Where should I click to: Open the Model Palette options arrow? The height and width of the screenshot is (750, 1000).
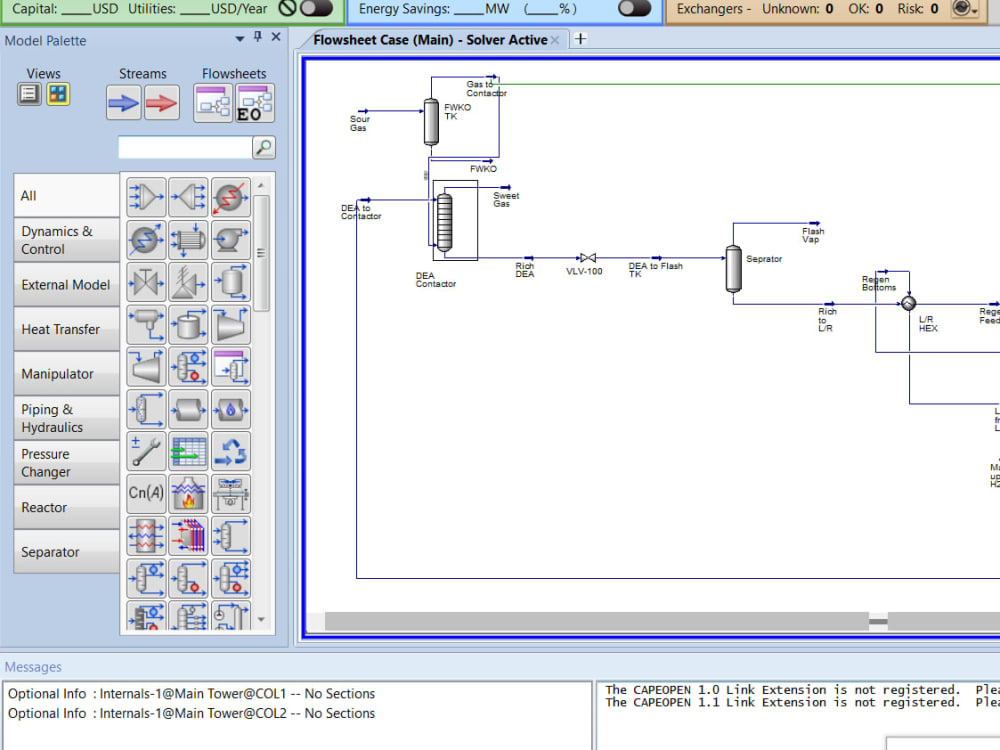click(240, 38)
